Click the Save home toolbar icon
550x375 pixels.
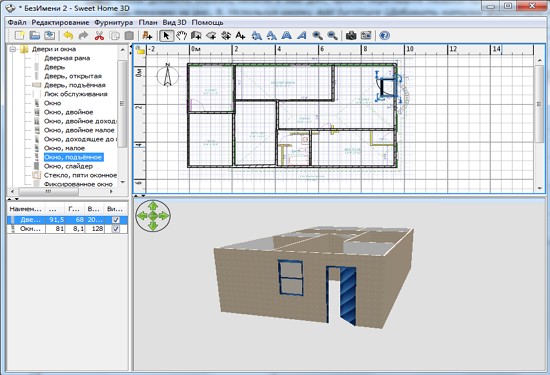50,35
